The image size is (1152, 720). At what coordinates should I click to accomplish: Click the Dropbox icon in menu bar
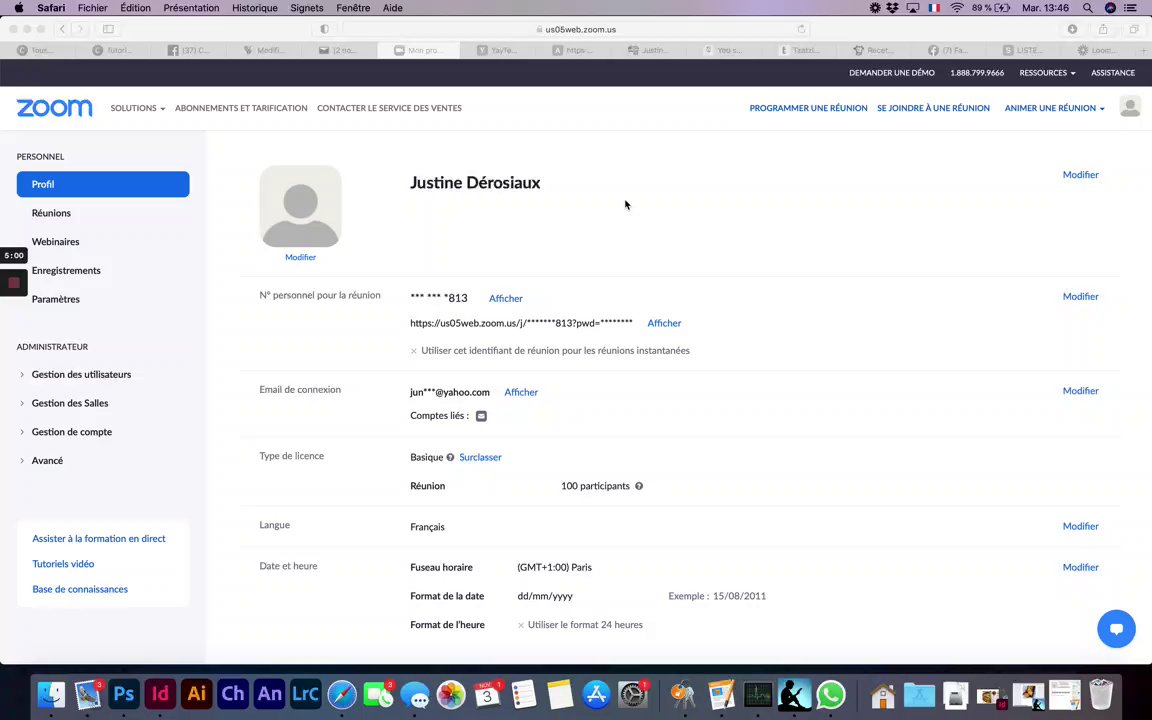(x=893, y=8)
